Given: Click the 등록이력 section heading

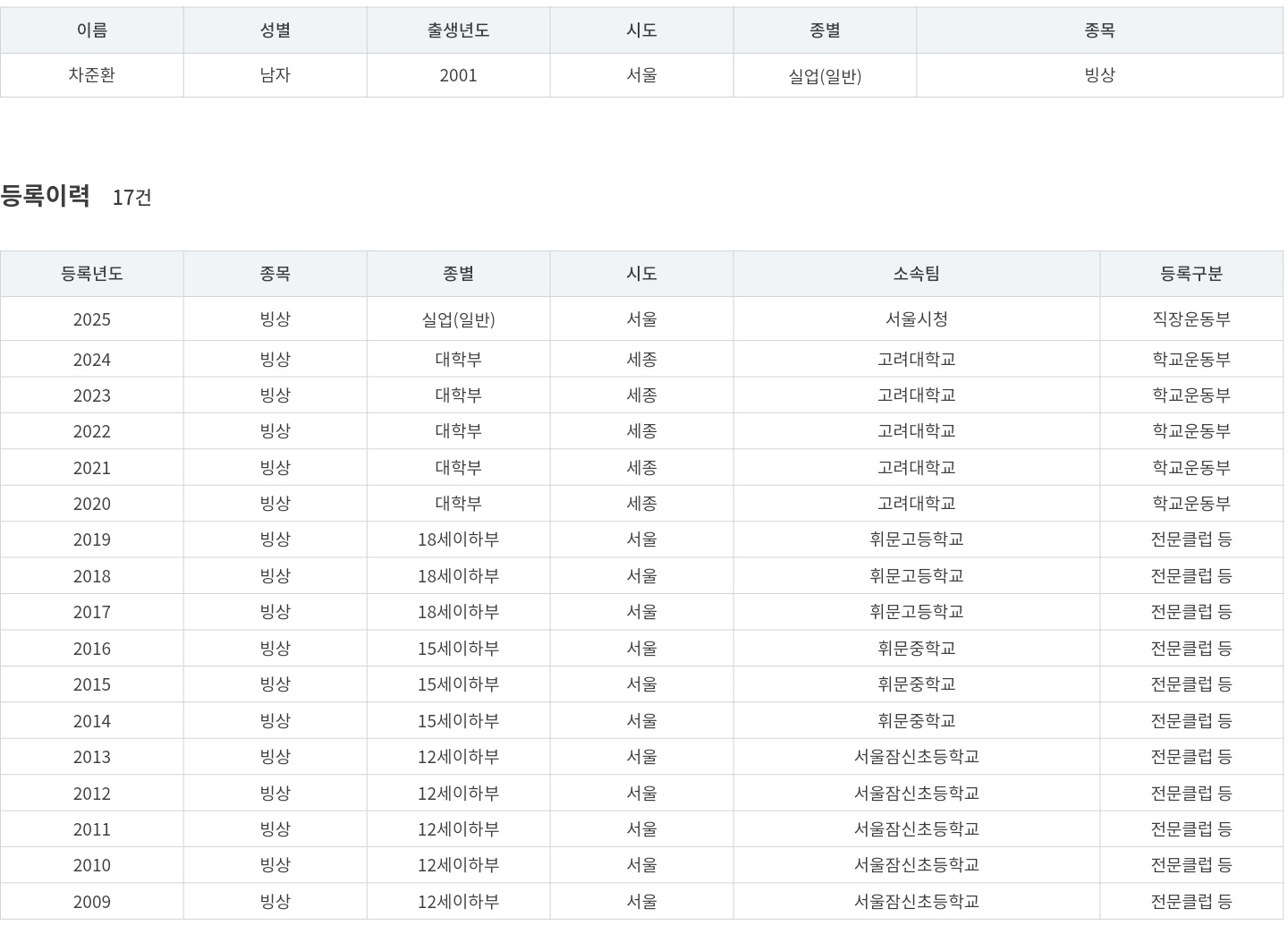Looking at the screenshot, I should (x=46, y=195).
